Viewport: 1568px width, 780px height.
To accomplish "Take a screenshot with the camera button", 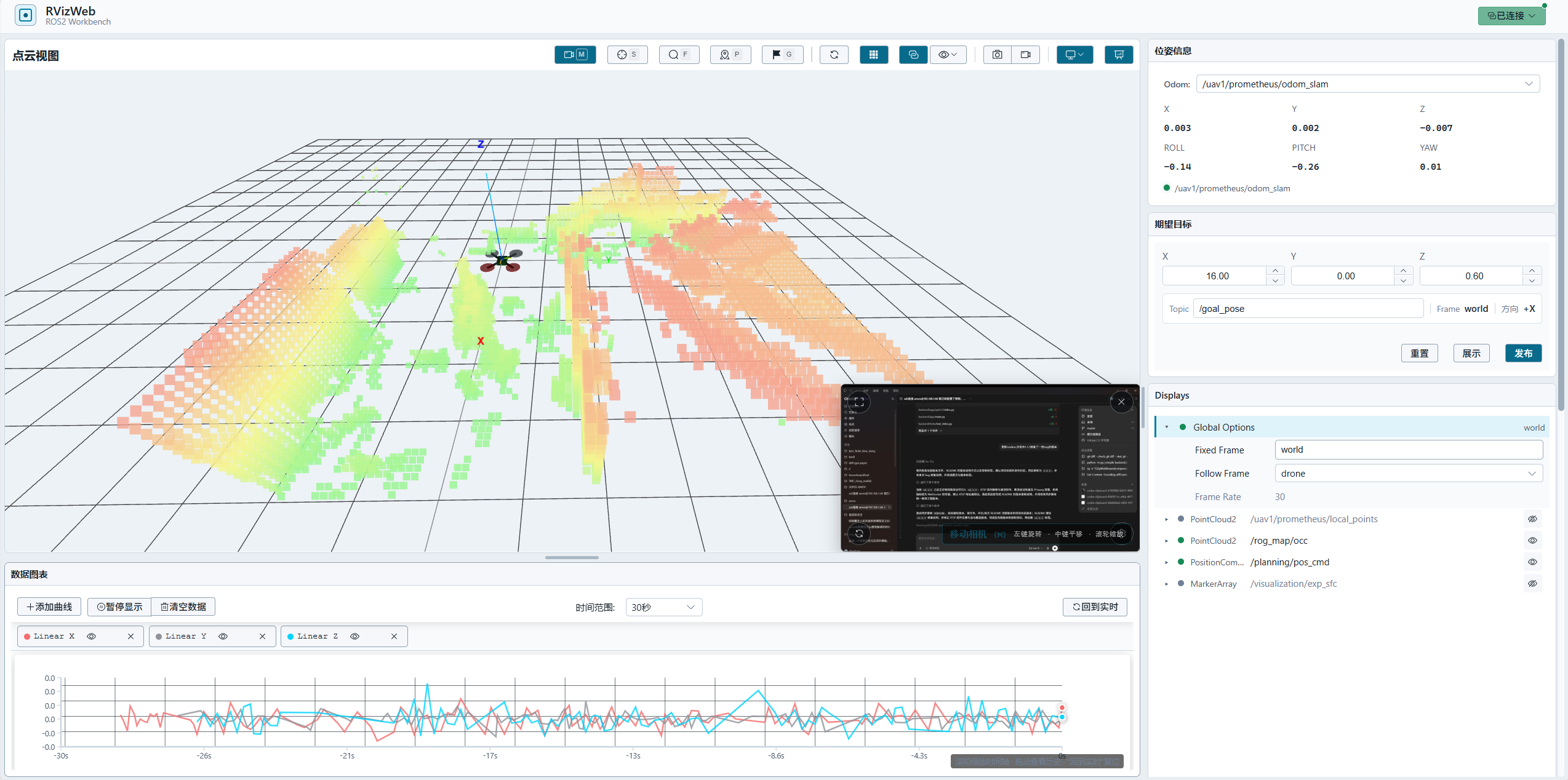I will [x=997, y=55].
